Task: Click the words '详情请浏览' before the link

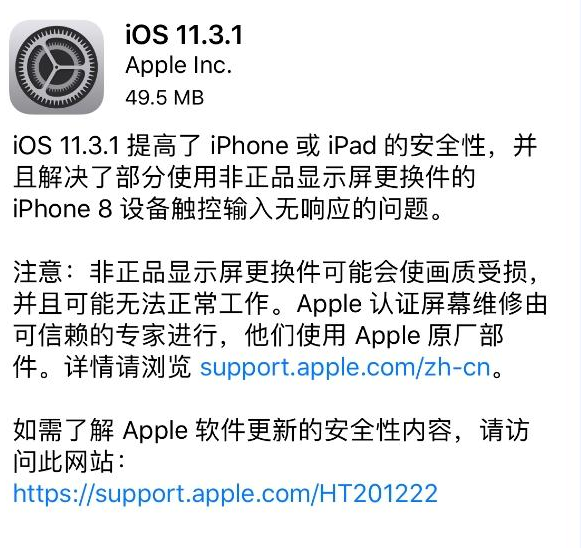Action: [128, 367]
